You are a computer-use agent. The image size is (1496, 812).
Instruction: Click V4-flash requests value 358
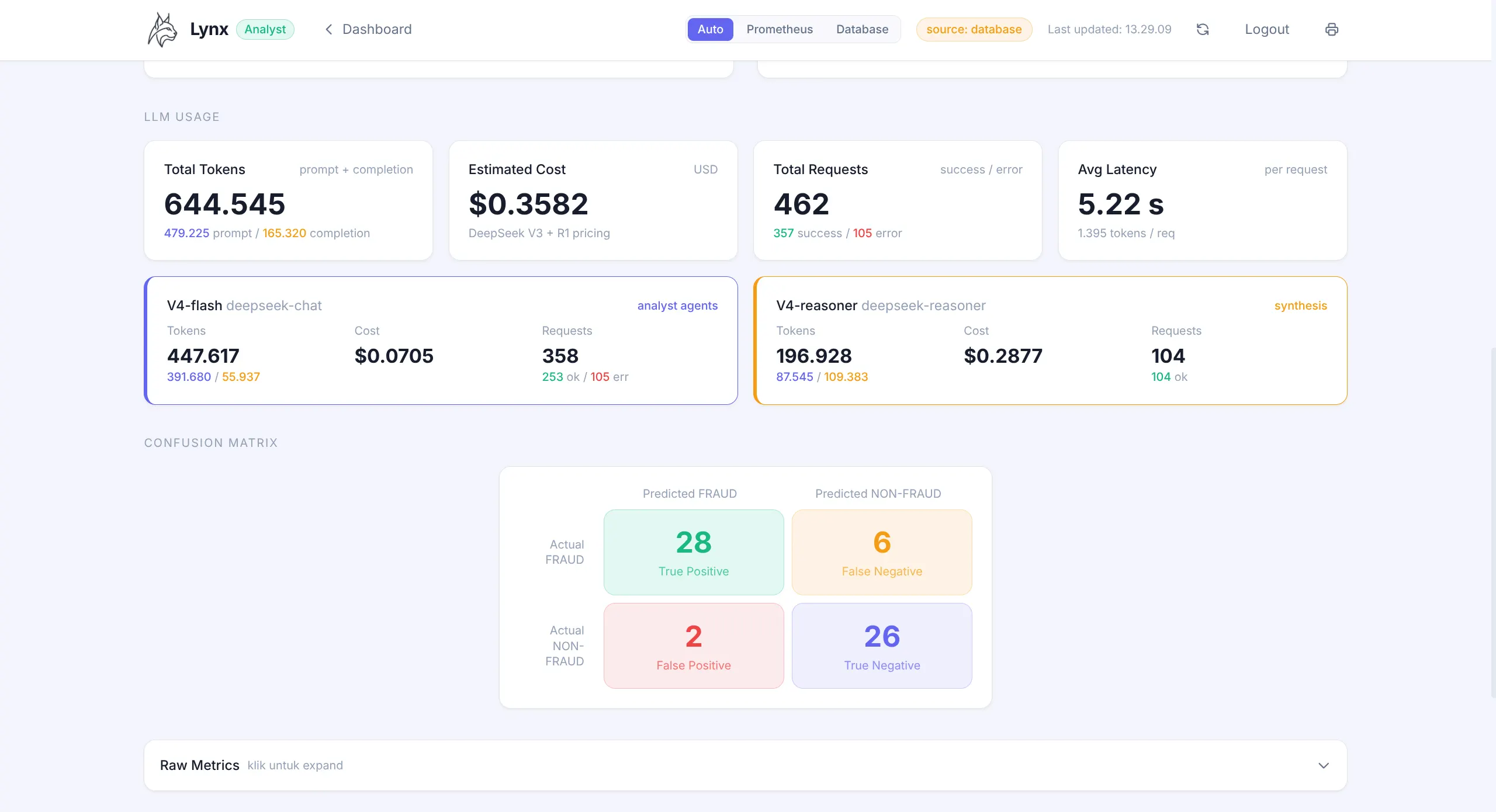tap(560, 356)
